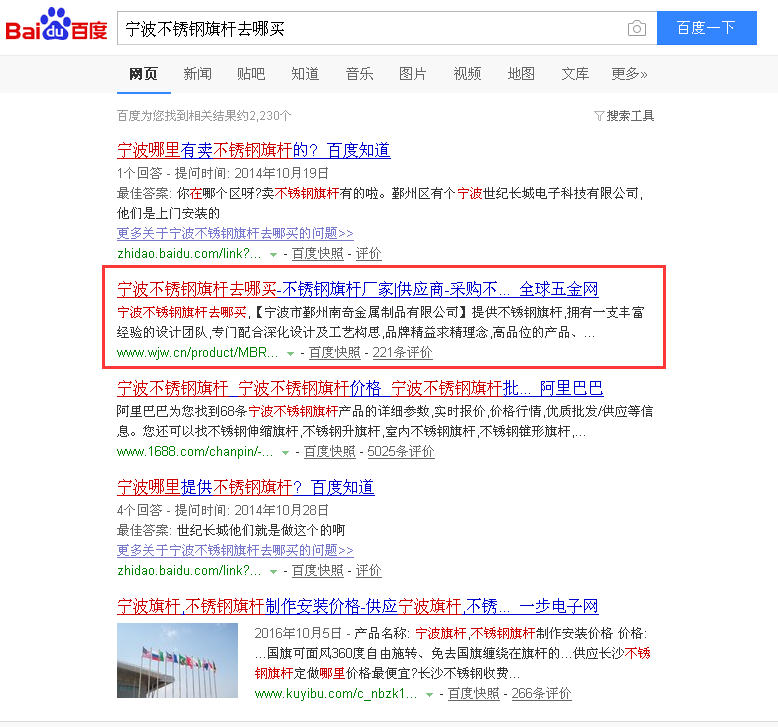
Task: Open result 宁波哪里有卖不锈钢旗杆的? 百度知道
Action: (254, 150)
